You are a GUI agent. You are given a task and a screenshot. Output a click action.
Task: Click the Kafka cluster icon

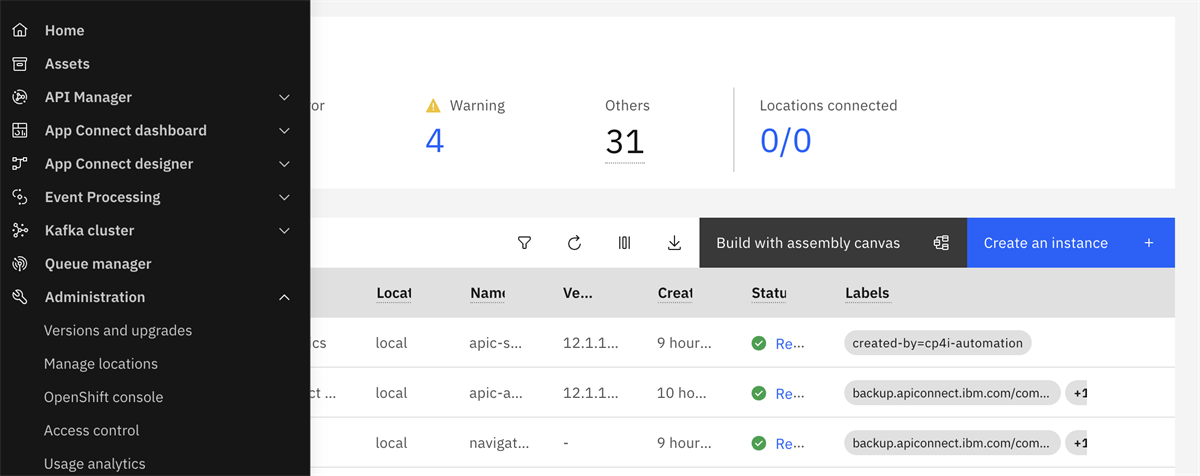(19, 230)
